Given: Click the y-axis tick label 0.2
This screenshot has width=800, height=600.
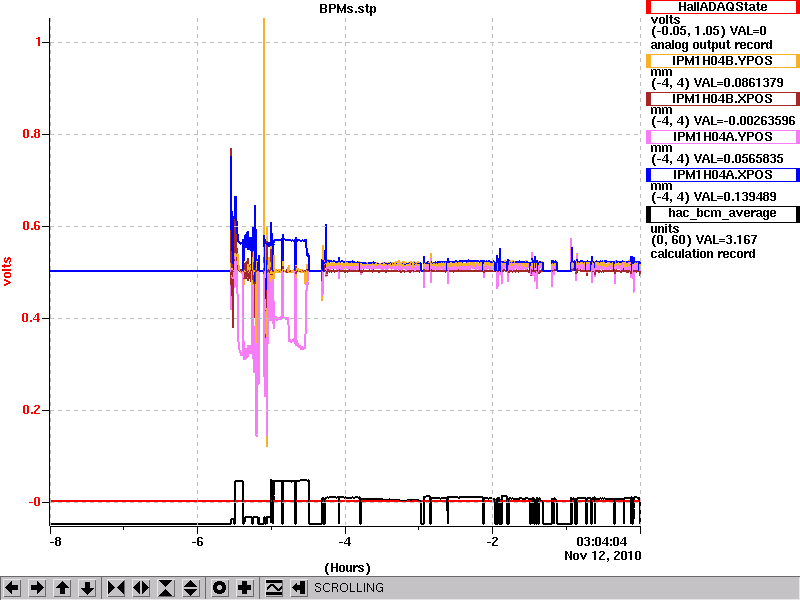Looking at the screenshot, I should pos(32,410).
